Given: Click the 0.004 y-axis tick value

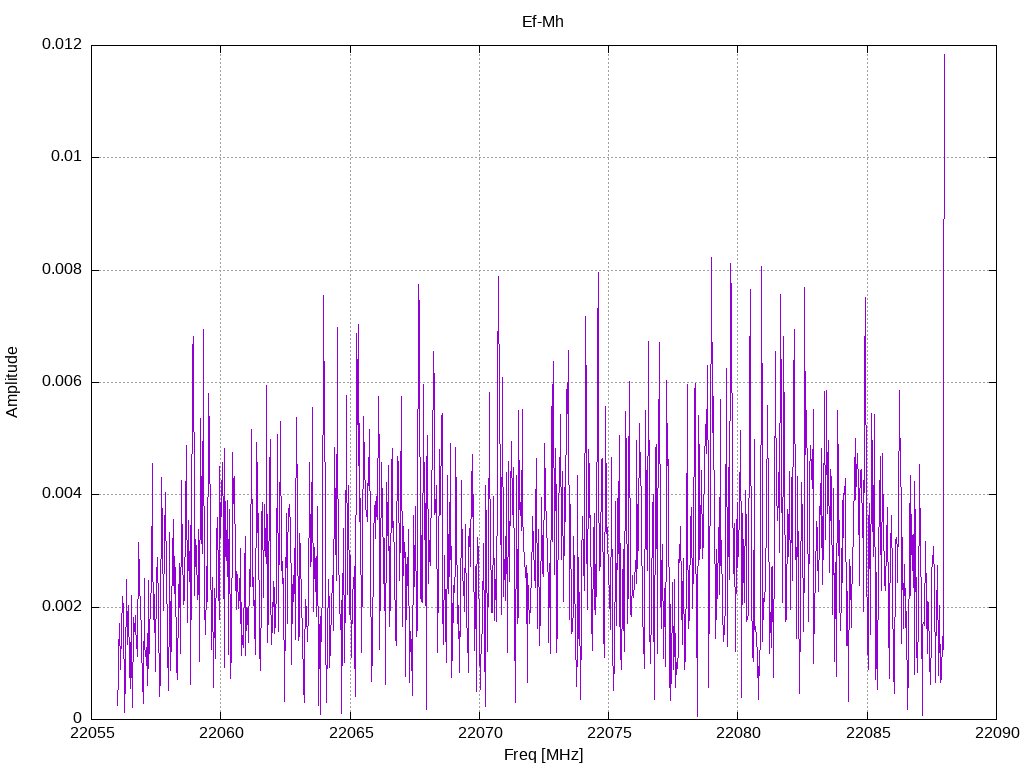Looking at the screenshot, I should pyautogui.click(x=62, y=494).
